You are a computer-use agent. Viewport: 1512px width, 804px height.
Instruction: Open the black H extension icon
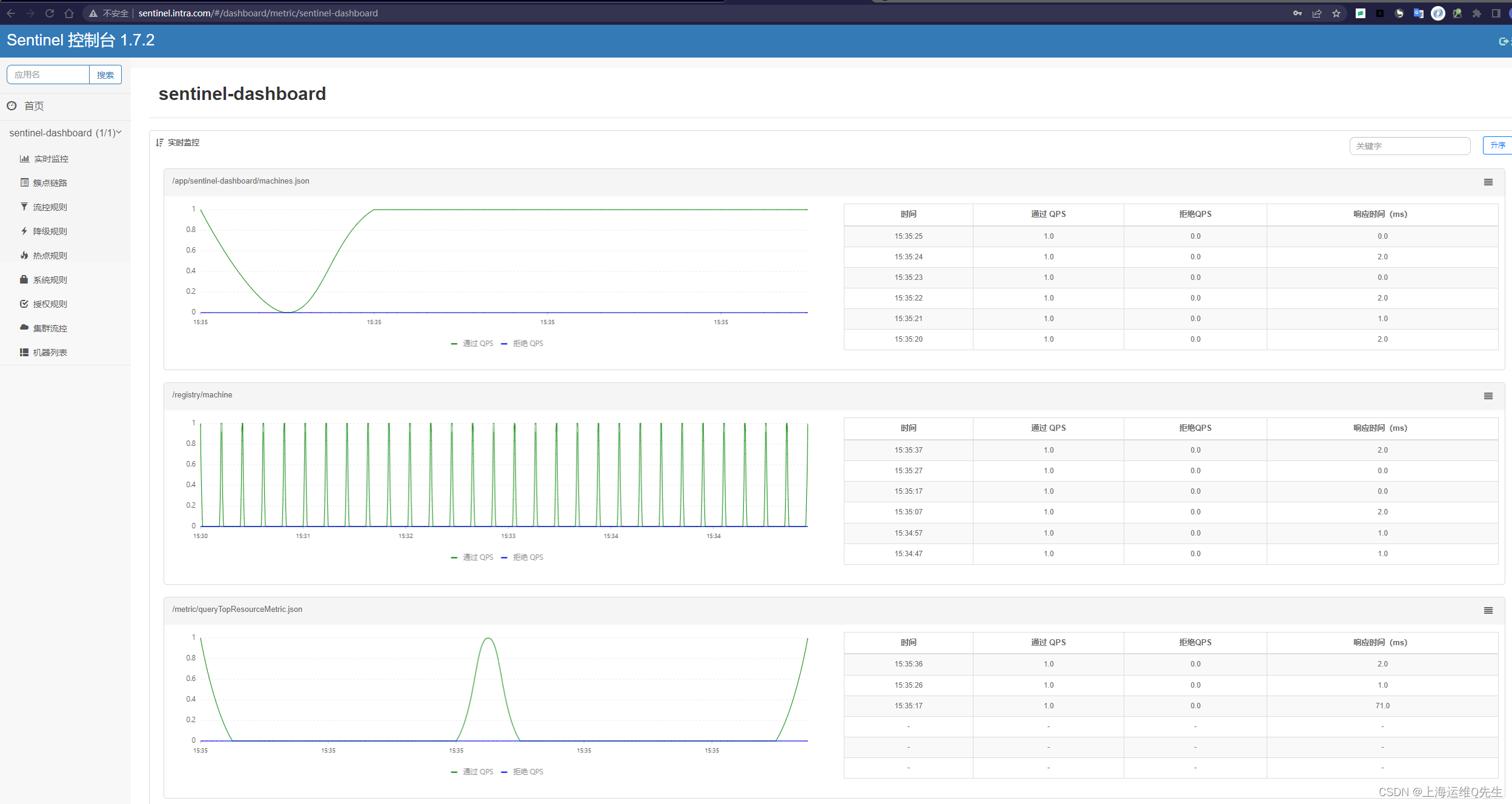click(x=1380, y=13)
